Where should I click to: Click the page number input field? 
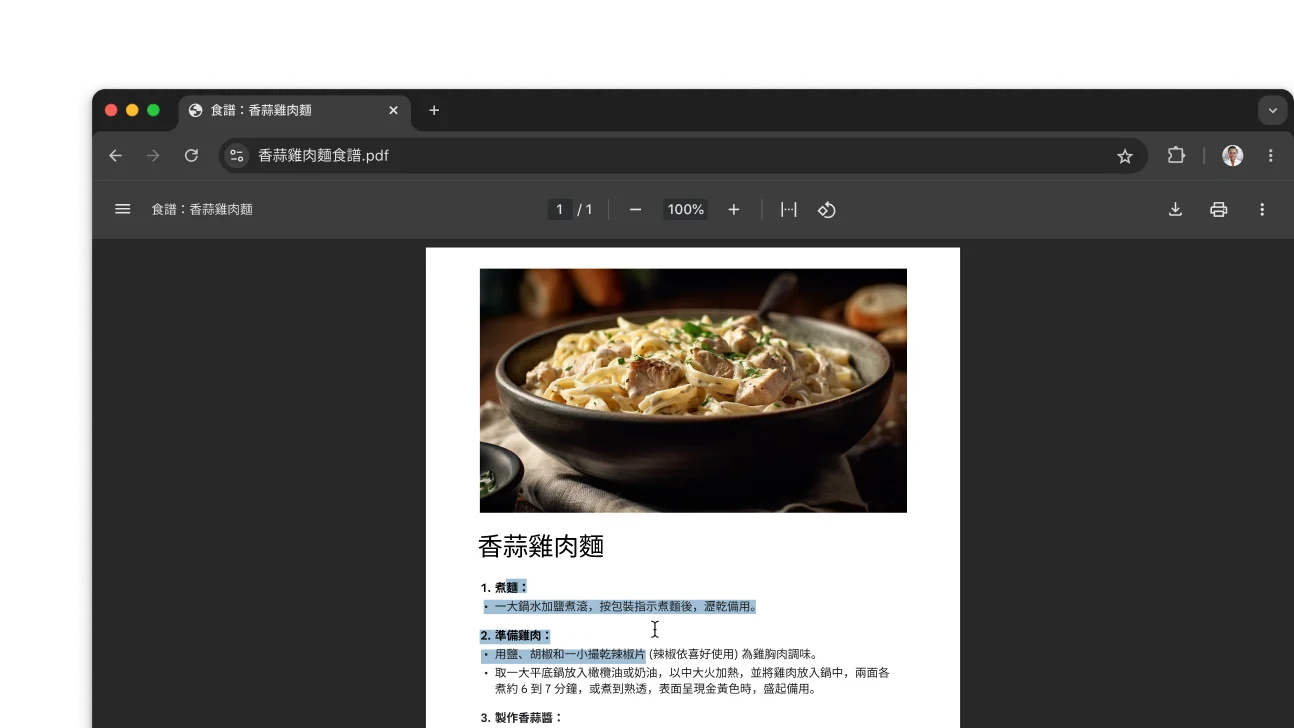click(x=559, y=209)
